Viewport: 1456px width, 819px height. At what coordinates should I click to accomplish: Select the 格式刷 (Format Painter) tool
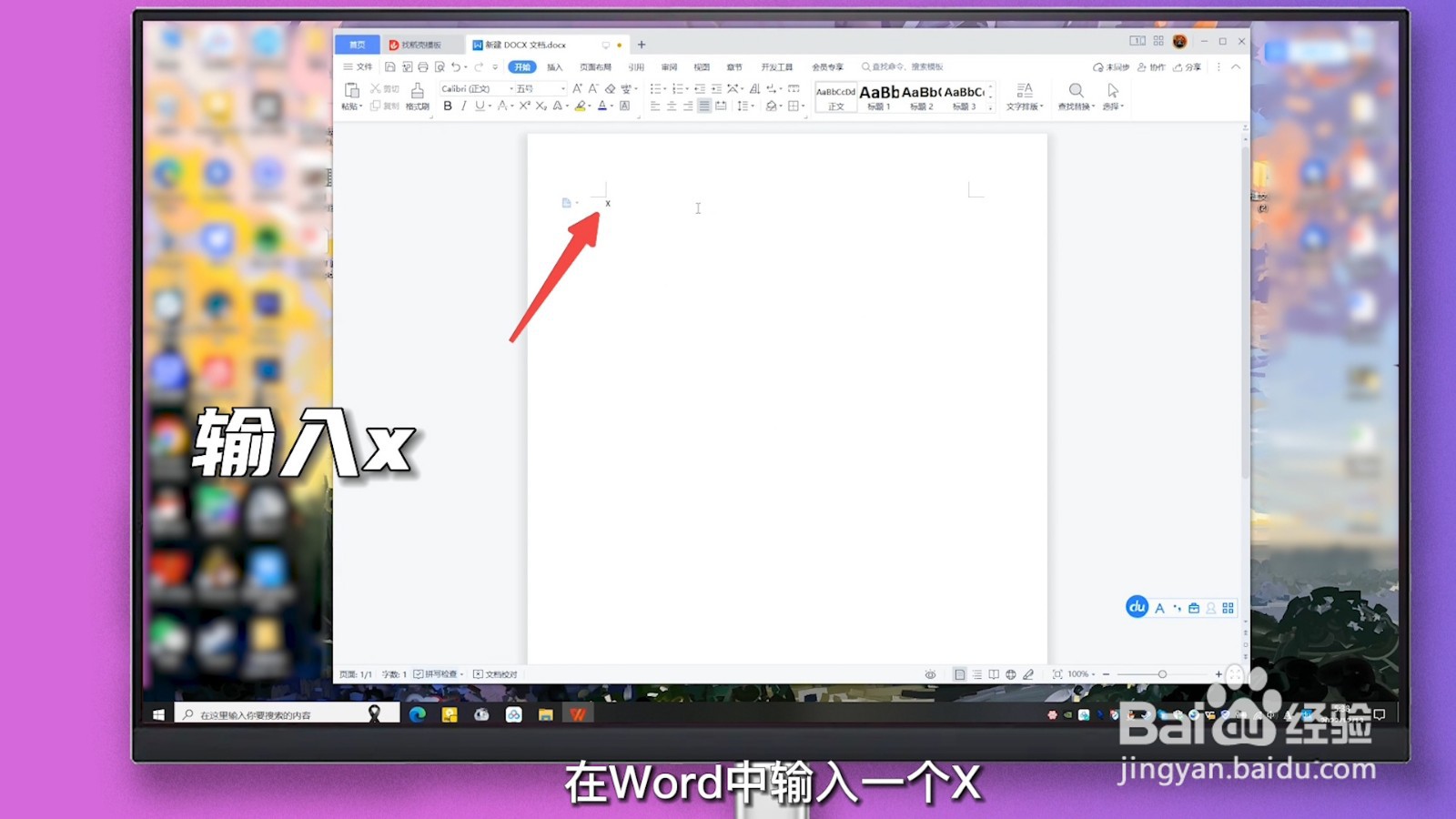[417, 96]
